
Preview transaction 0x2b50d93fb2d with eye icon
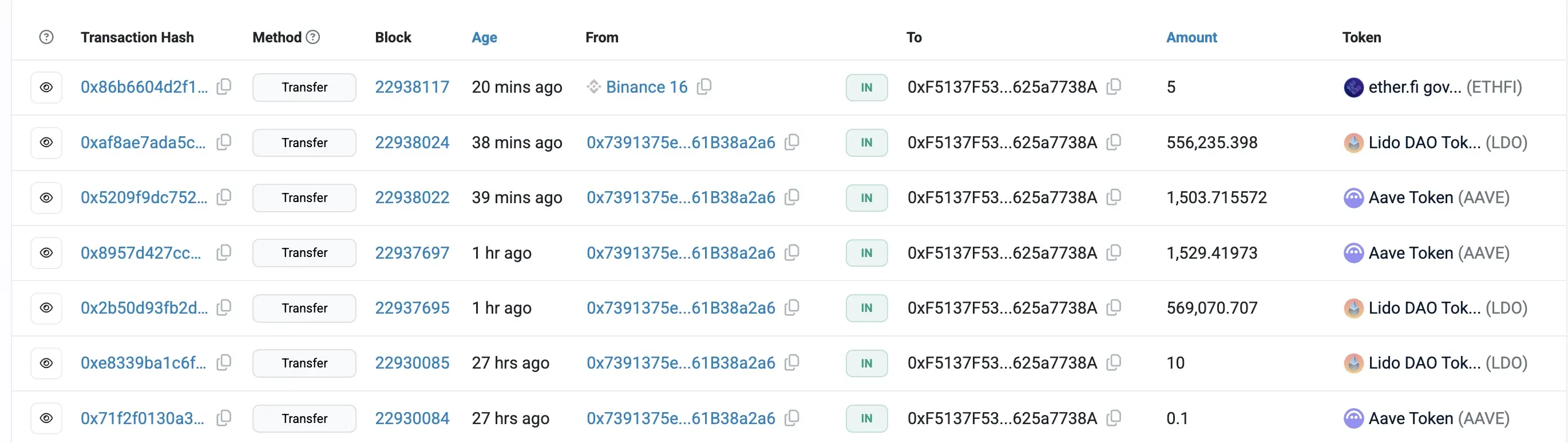(x=46, y=308)
